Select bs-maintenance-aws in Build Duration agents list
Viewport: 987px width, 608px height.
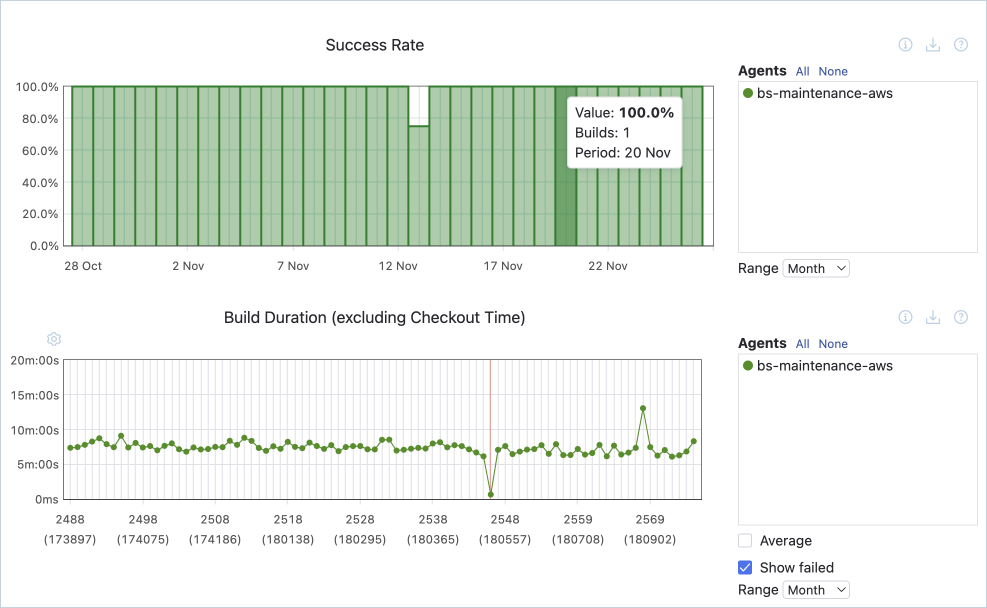824,366
